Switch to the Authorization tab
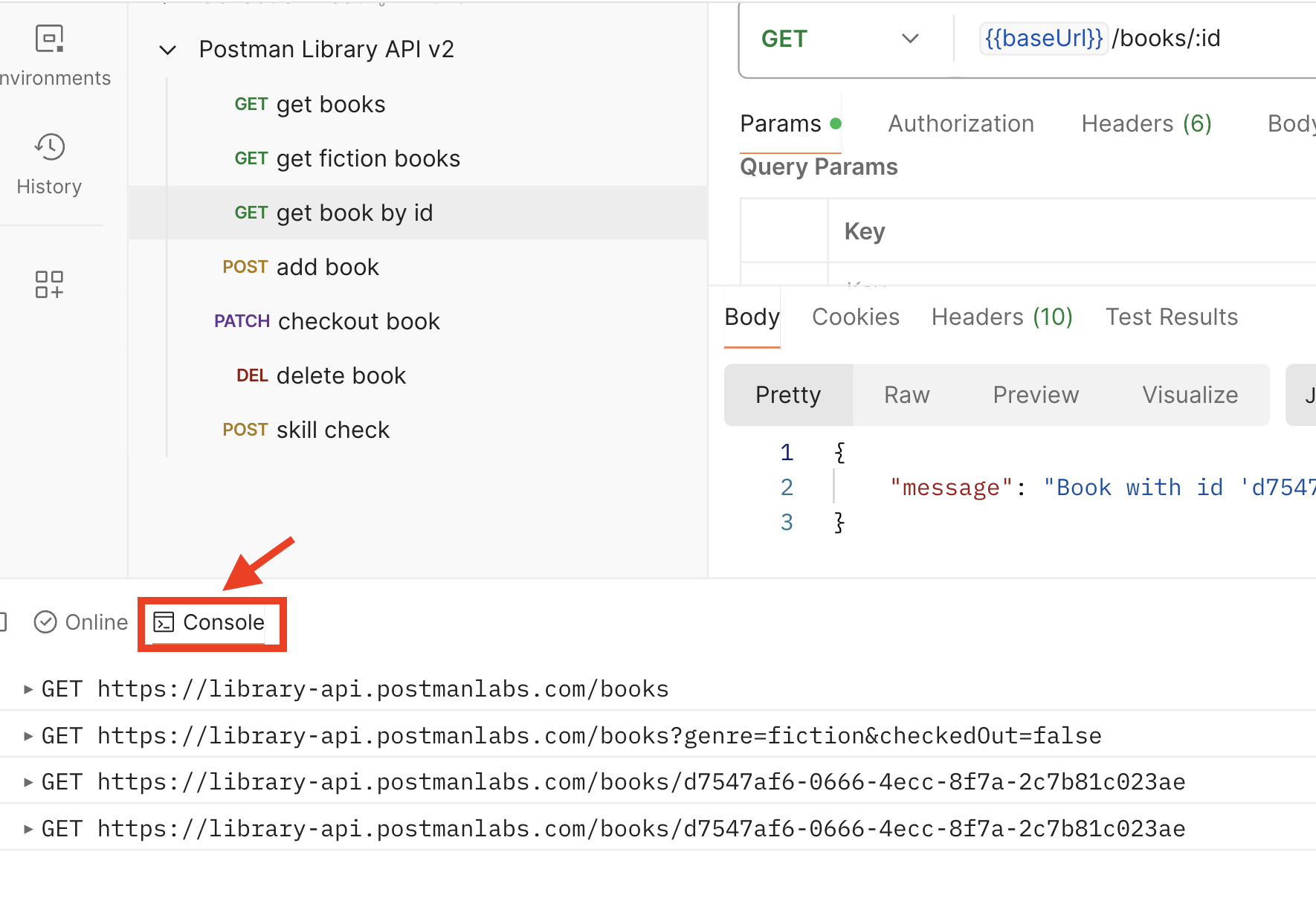The height and width of the screenshot is (904, 1316). pyautogui.click(x=961, y=123)
